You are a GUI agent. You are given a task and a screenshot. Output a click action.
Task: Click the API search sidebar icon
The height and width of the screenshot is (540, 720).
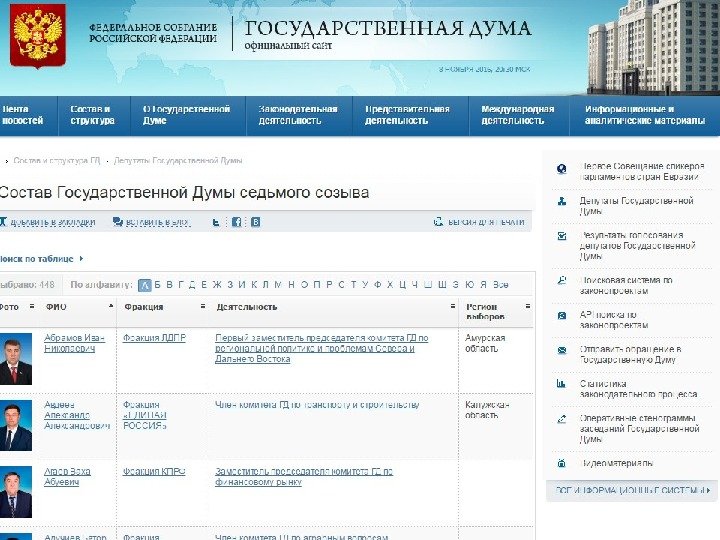point(562,316)
